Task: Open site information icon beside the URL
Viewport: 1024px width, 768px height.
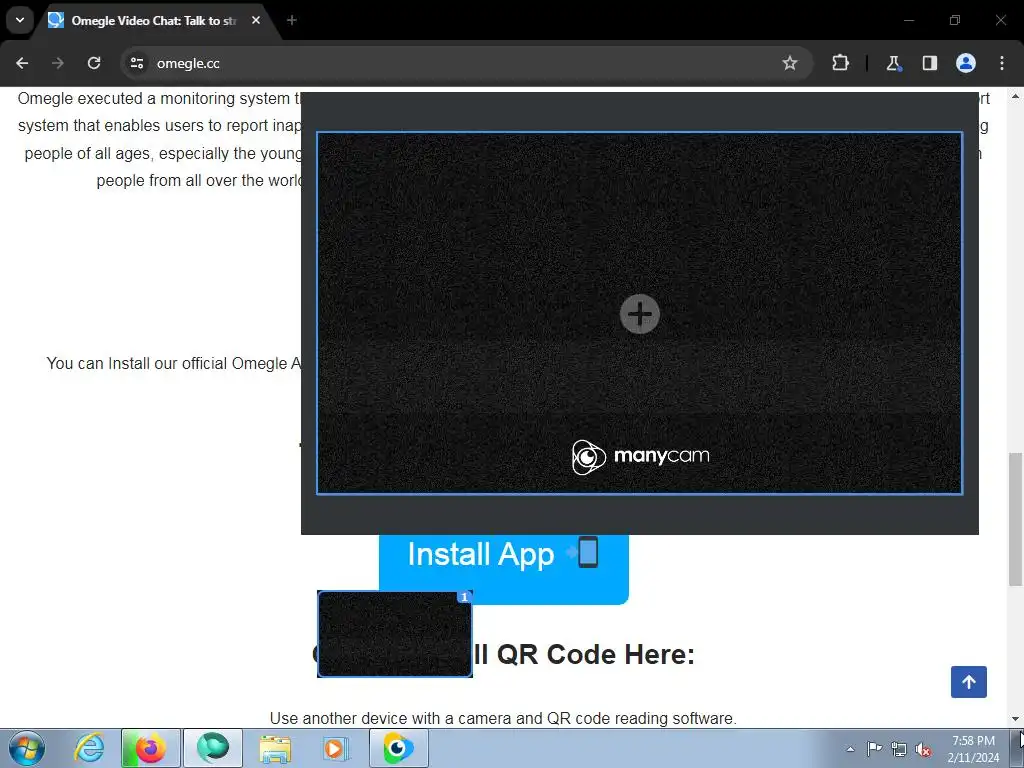Action: (x=137, y=63)
